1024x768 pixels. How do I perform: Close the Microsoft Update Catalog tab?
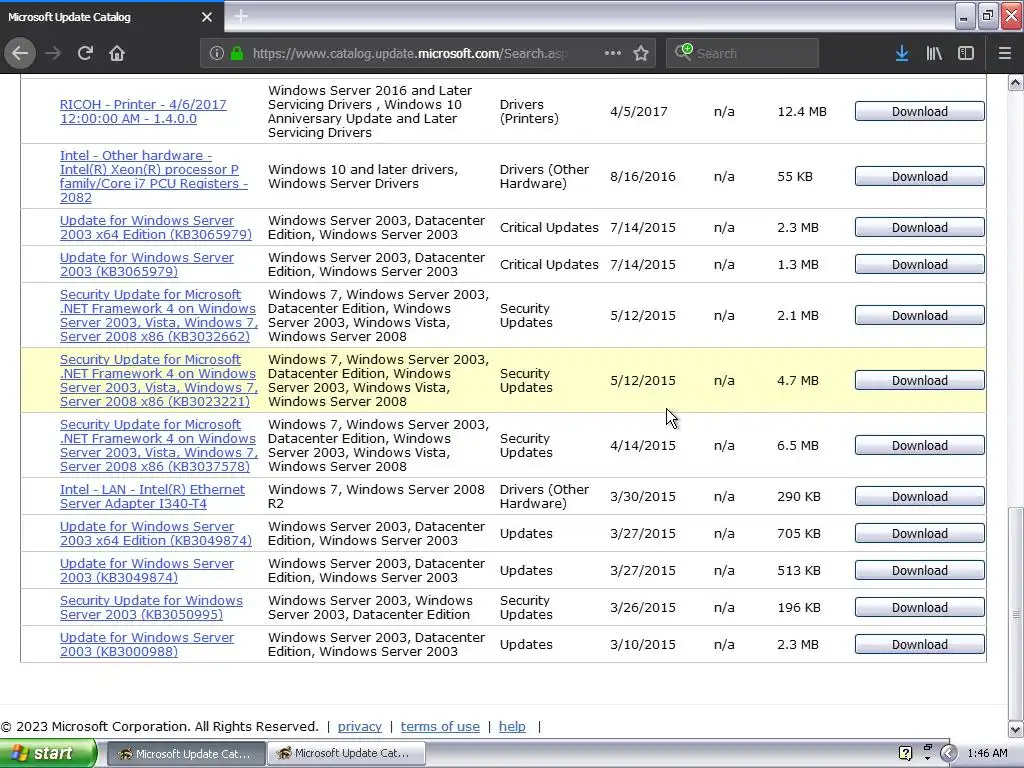pos(206,17)
